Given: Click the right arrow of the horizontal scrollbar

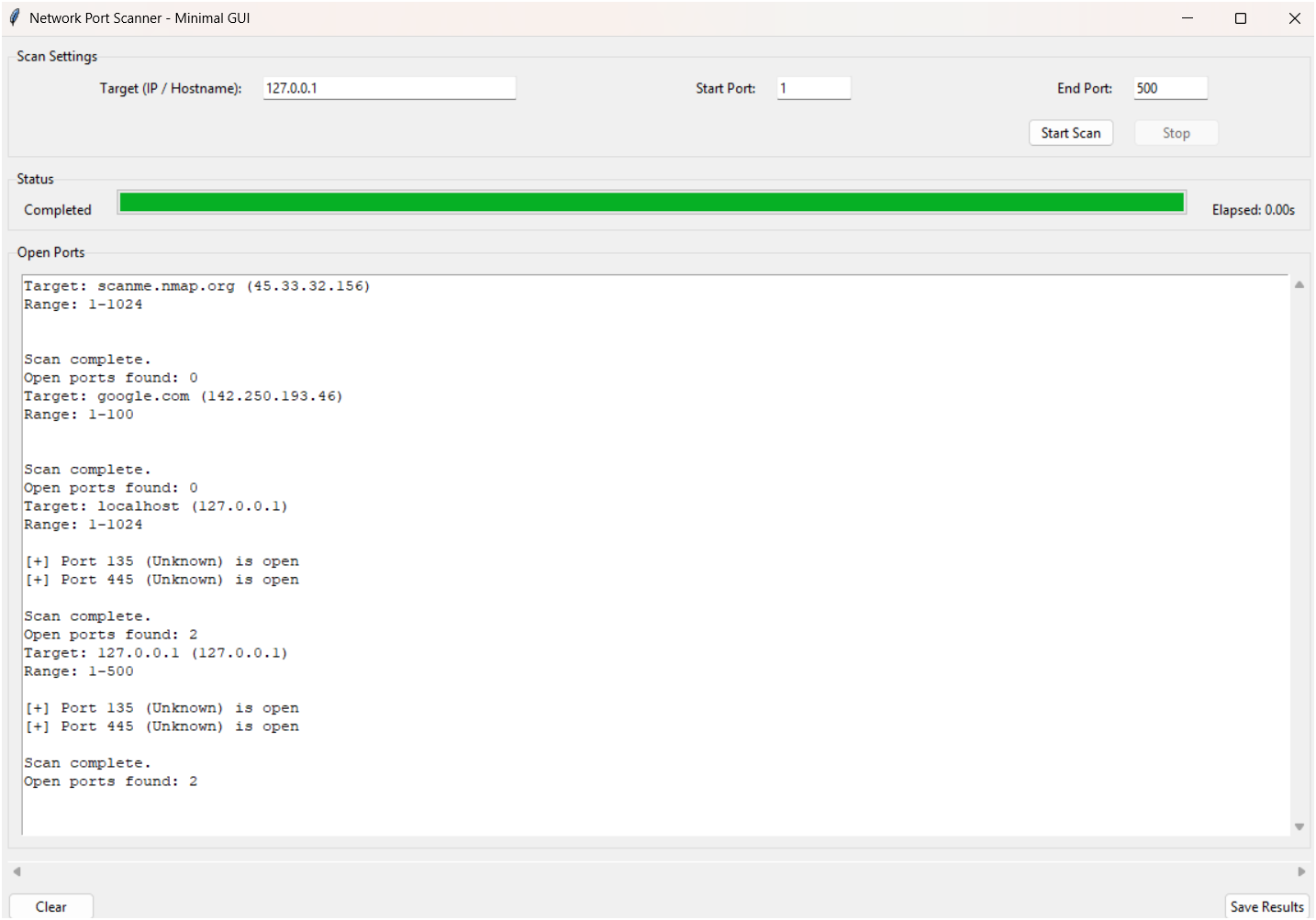Looking at the screenshot, I should pos(1301,871).
